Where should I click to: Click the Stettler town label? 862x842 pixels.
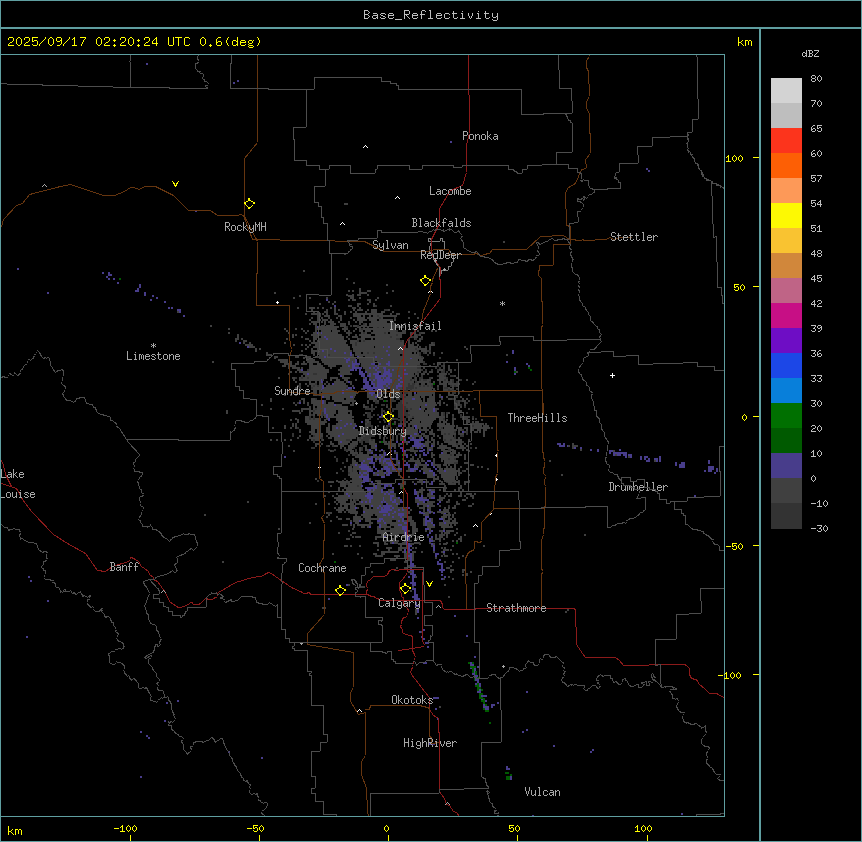click(634, 237)
